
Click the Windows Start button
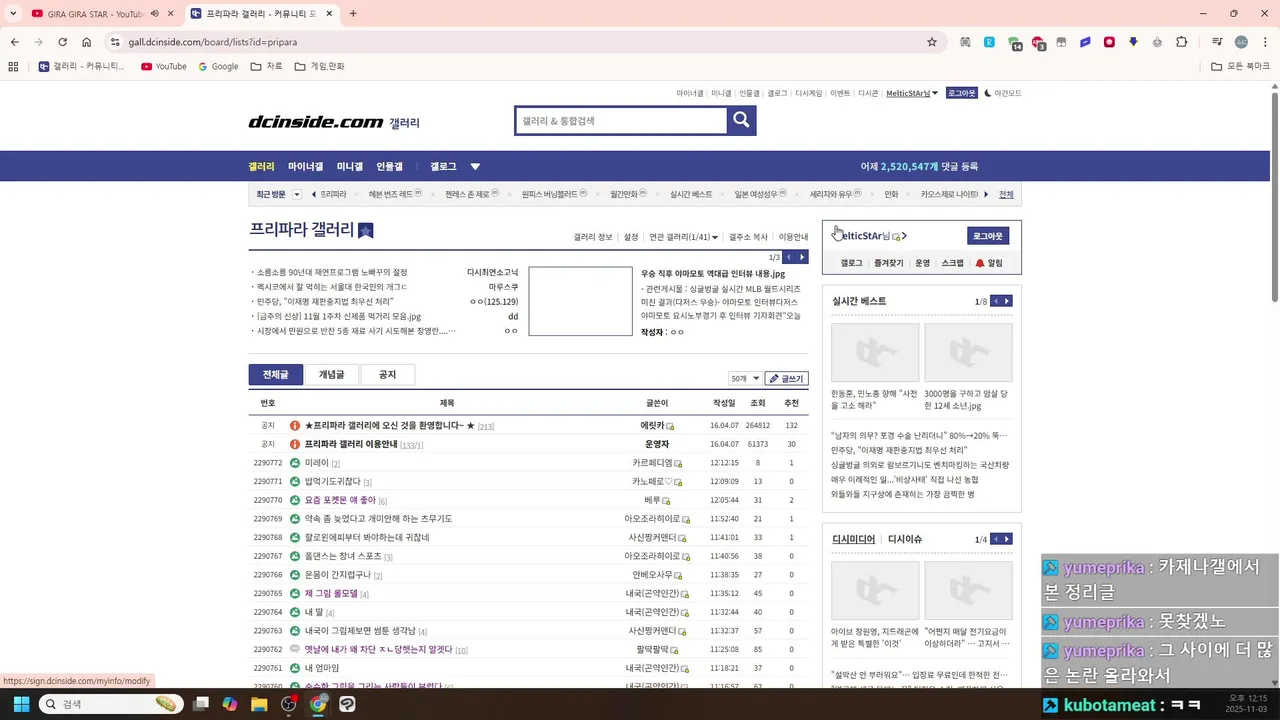coord(20,704)
